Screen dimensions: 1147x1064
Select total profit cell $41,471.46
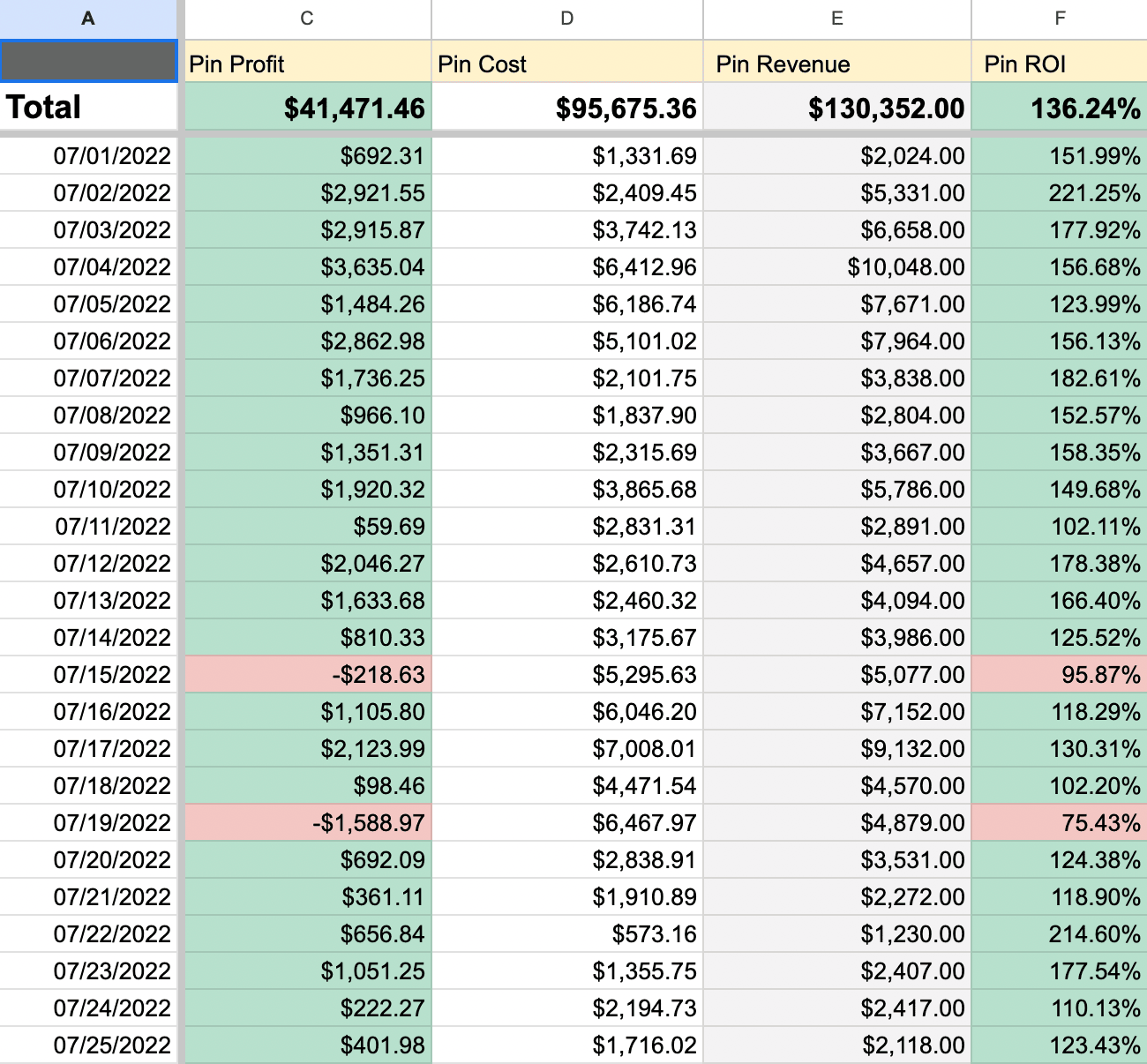pyautogui.click(x=306, y=108)
